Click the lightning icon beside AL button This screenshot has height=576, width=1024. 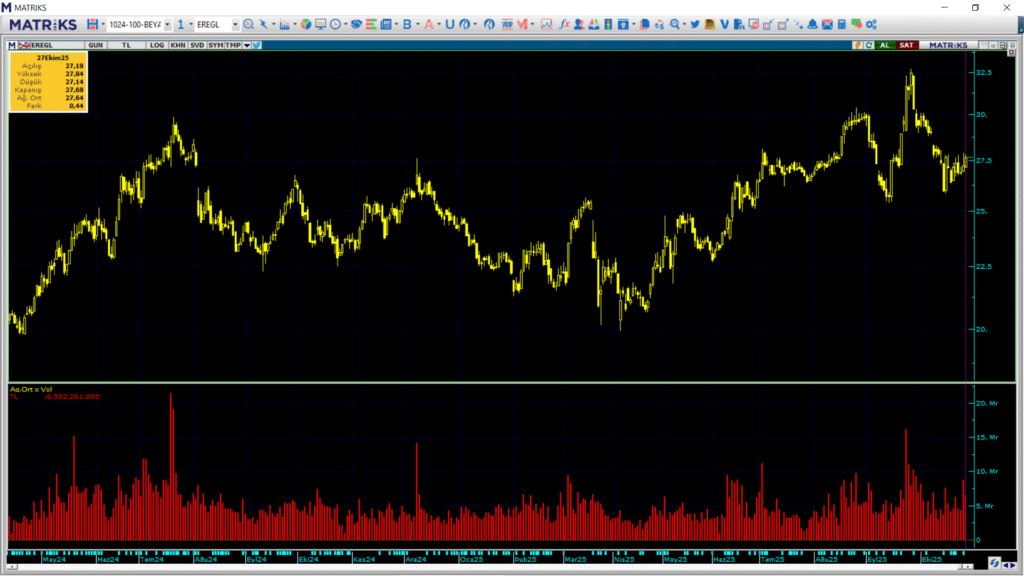click(857, 45)
